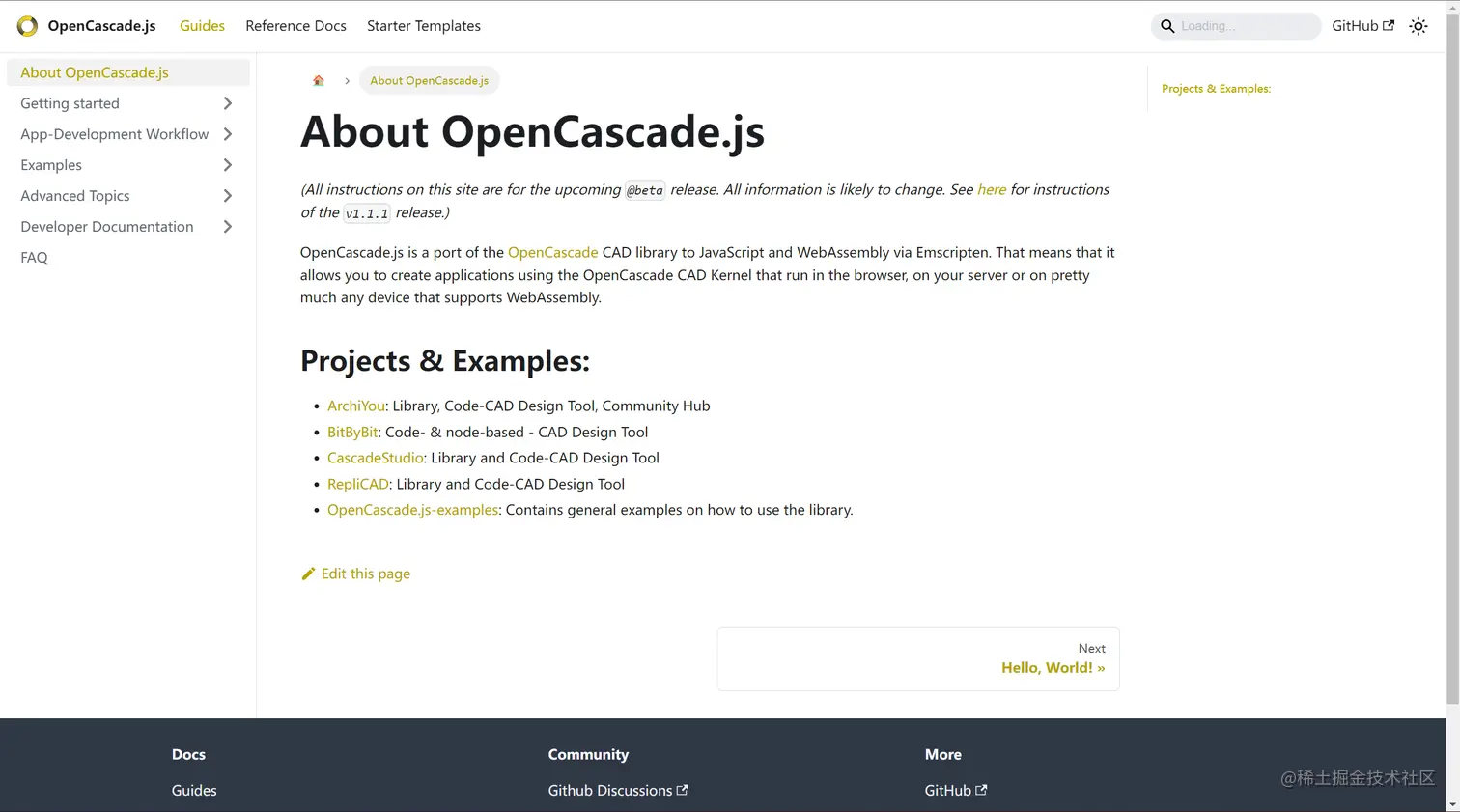Viewport: 1460px width, 812px height.
Task: Click the OpenCascade.js logo icon
Action: pyautogui.click(x=27, y=26)
